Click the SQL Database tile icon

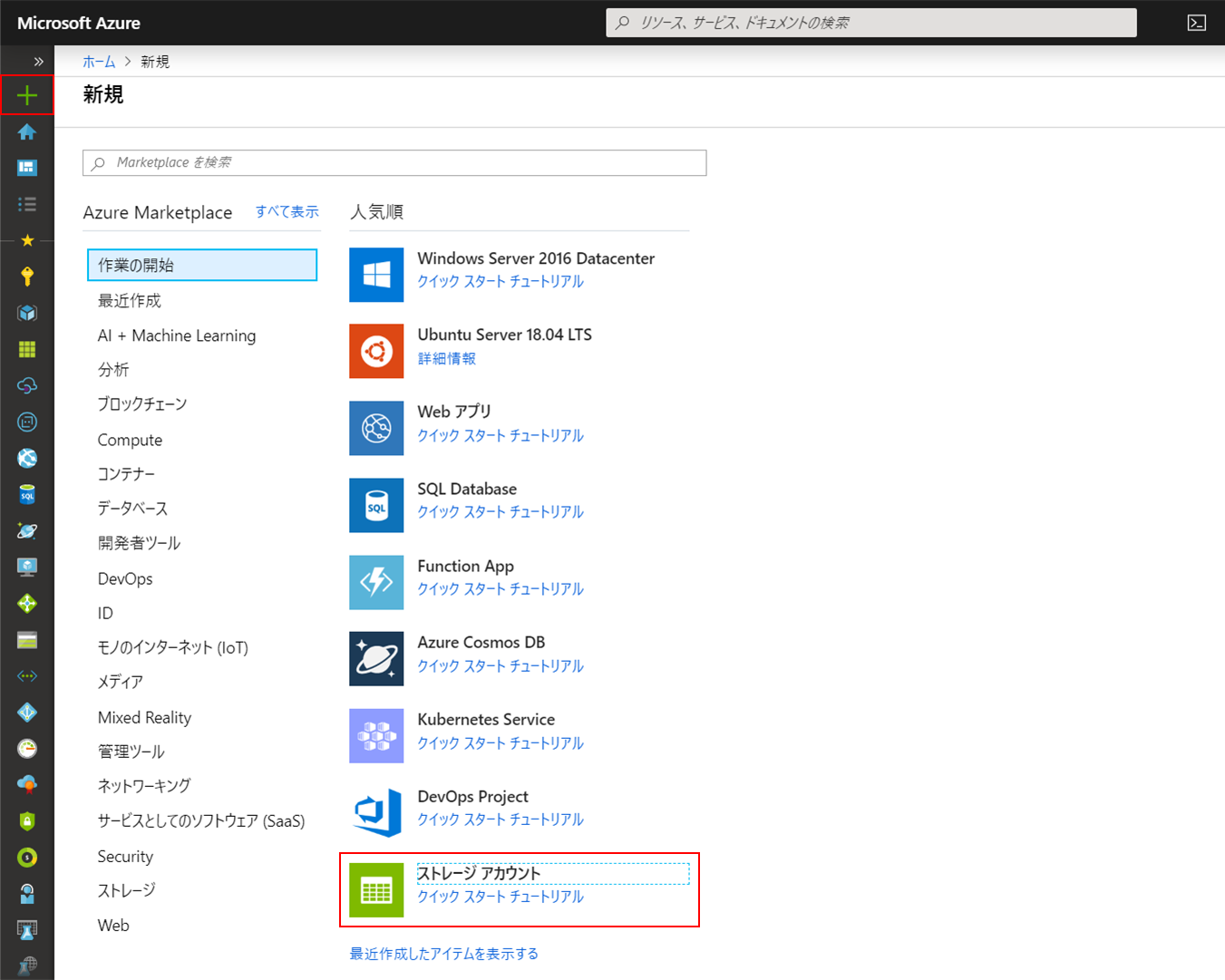376,505
